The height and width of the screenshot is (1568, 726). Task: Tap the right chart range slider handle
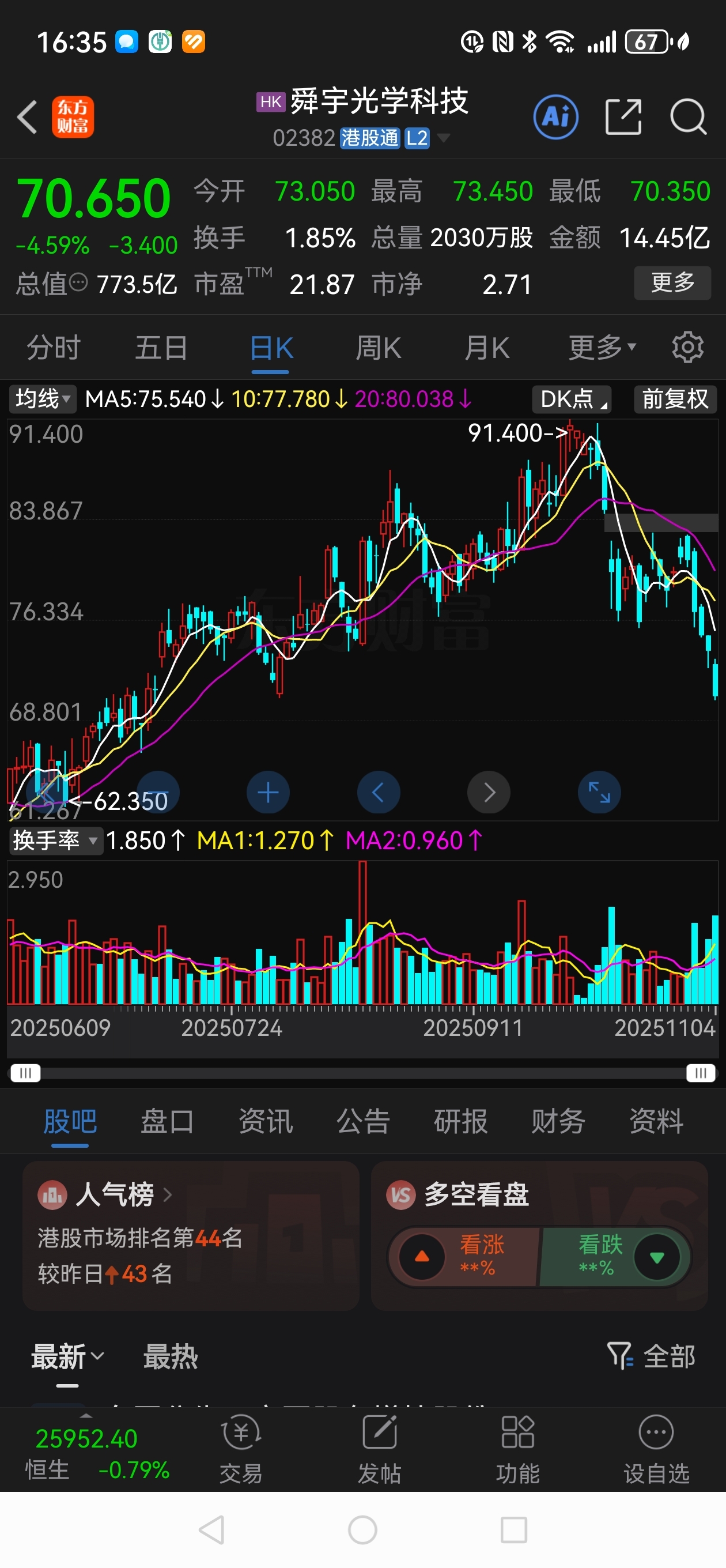[701, 1072]
